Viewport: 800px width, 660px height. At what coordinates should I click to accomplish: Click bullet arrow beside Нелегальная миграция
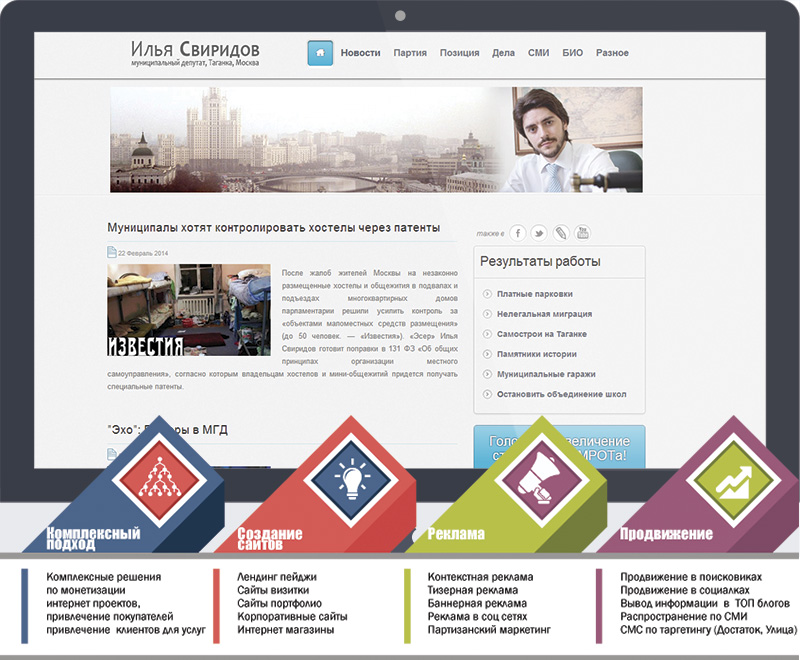(x=487, y=314)
